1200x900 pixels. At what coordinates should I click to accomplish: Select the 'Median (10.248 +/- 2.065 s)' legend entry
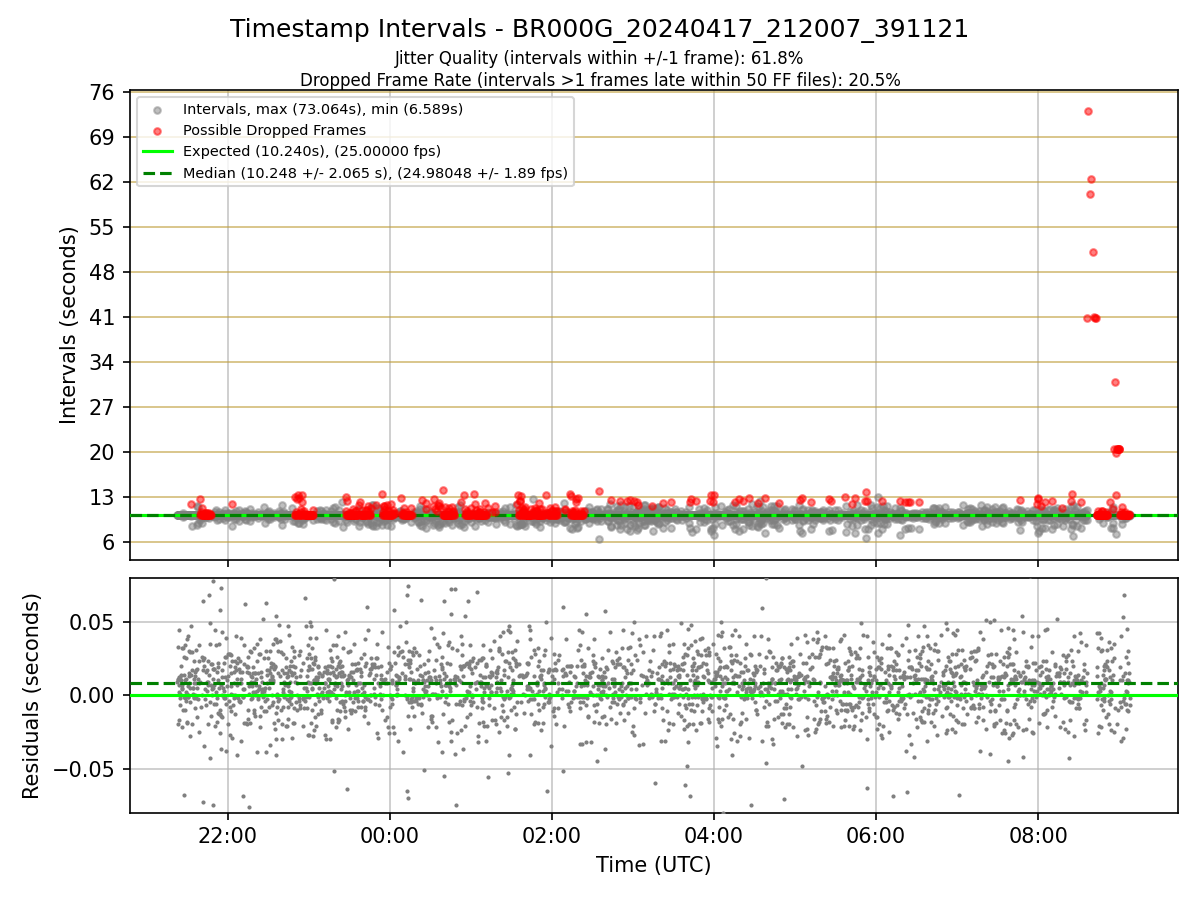click(375, 173)
